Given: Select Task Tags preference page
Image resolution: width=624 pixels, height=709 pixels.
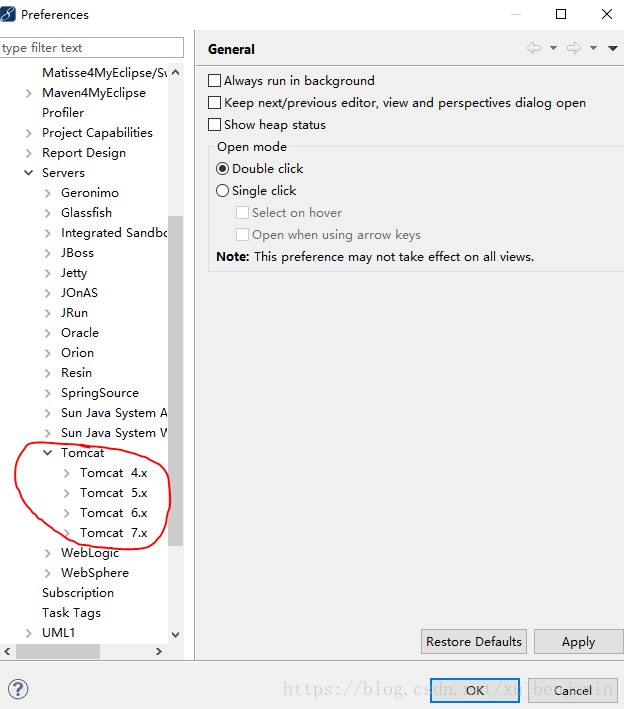Looking at the screenshot, I should point(71,613).
